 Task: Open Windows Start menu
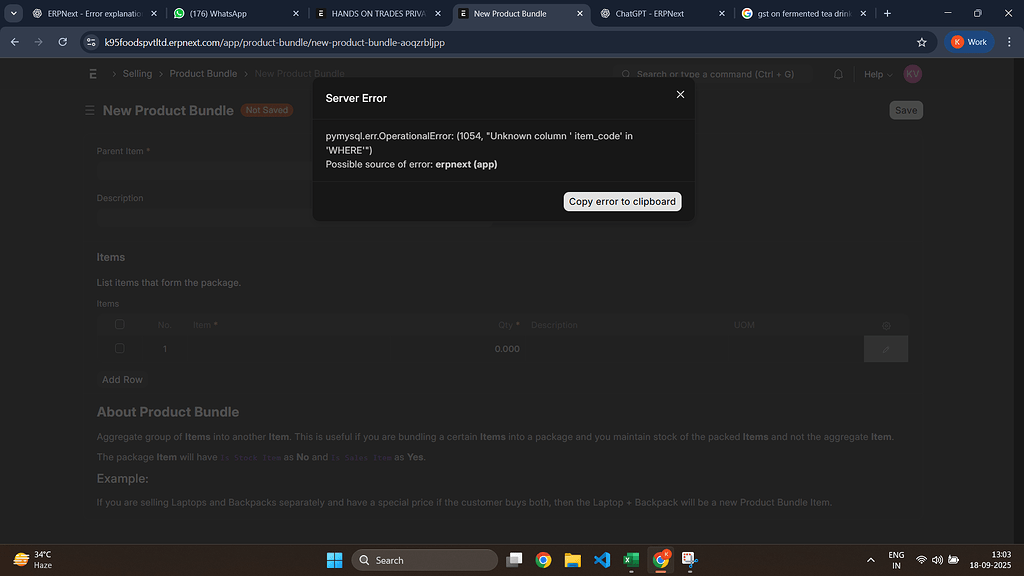(x=334, y=560)
